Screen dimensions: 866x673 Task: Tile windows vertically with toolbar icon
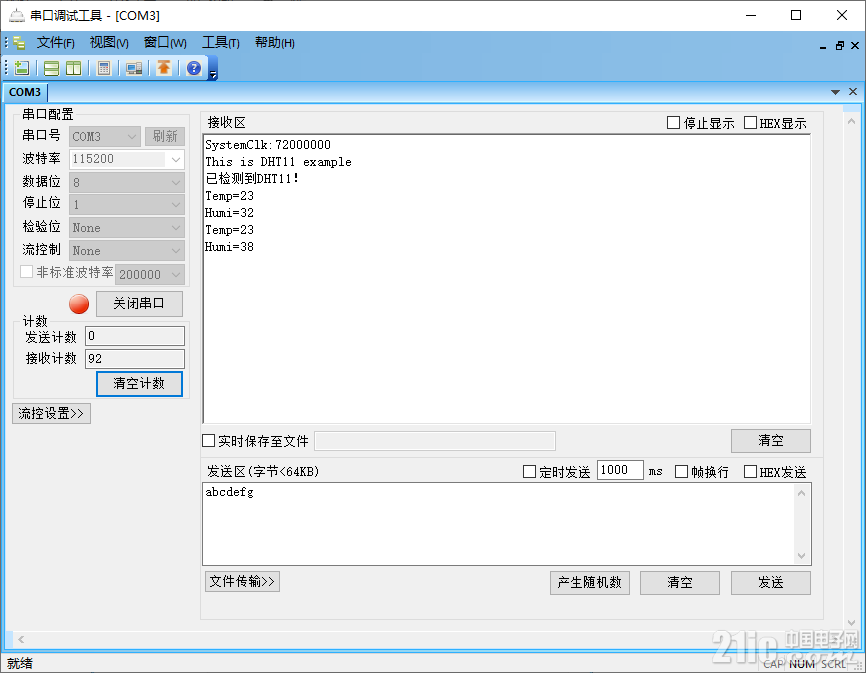pyautogui.click(x=73, y=68)
